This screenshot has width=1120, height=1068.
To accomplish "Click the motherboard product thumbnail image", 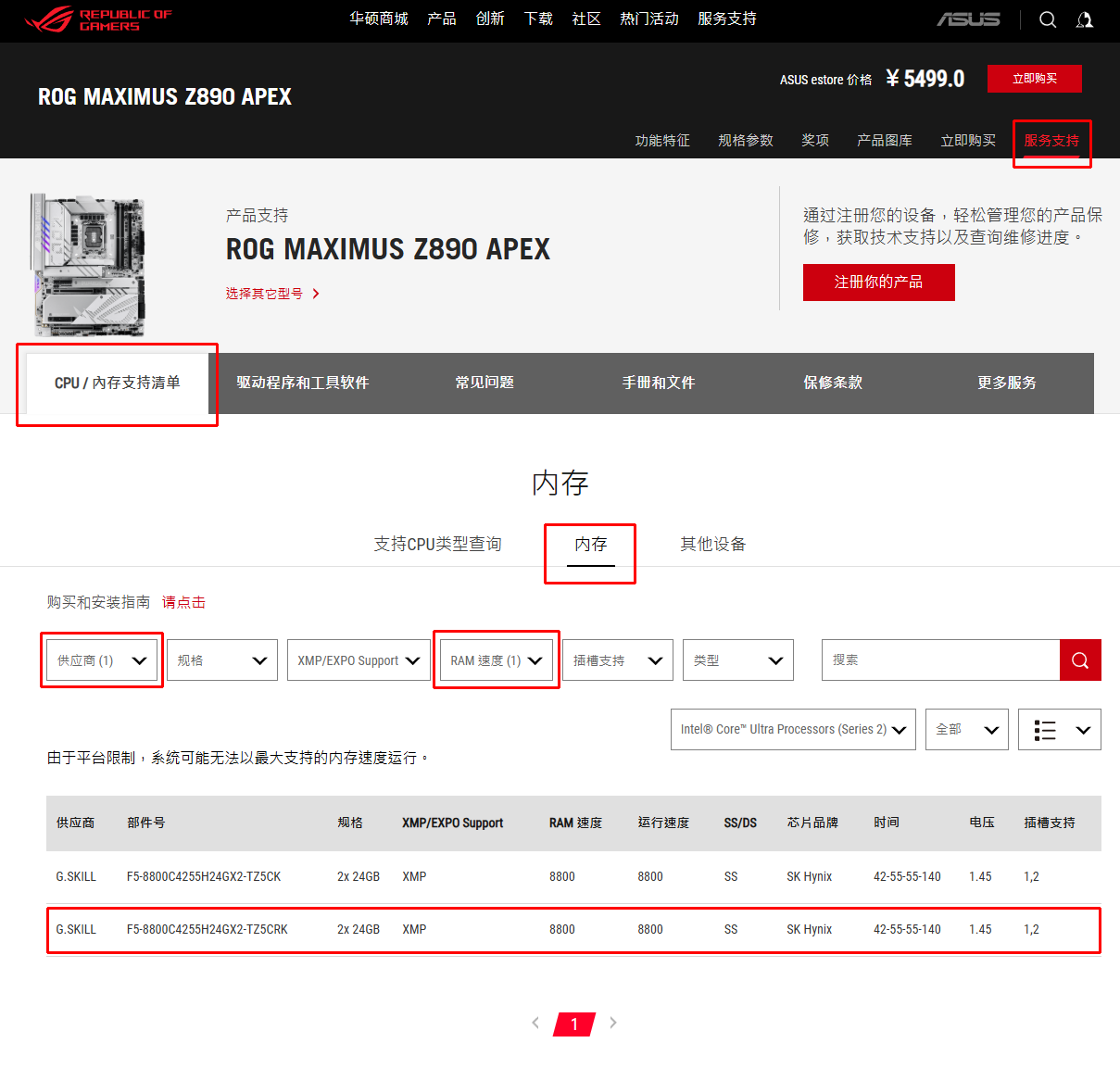I will (x=88, y=265).
